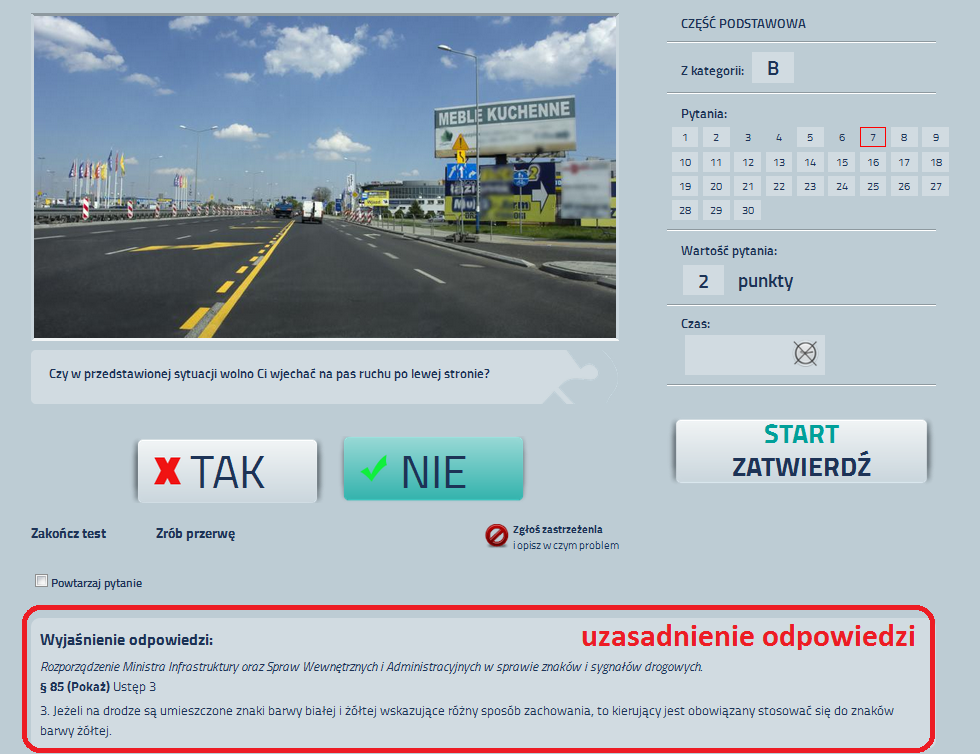Click the Zrób przerwę link

tap(195, 533)
